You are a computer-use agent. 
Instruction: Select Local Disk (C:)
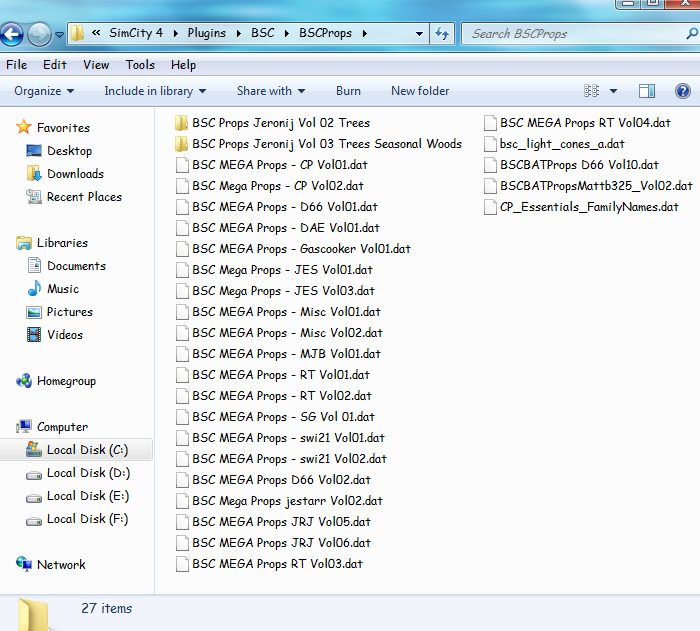[88, 450]
